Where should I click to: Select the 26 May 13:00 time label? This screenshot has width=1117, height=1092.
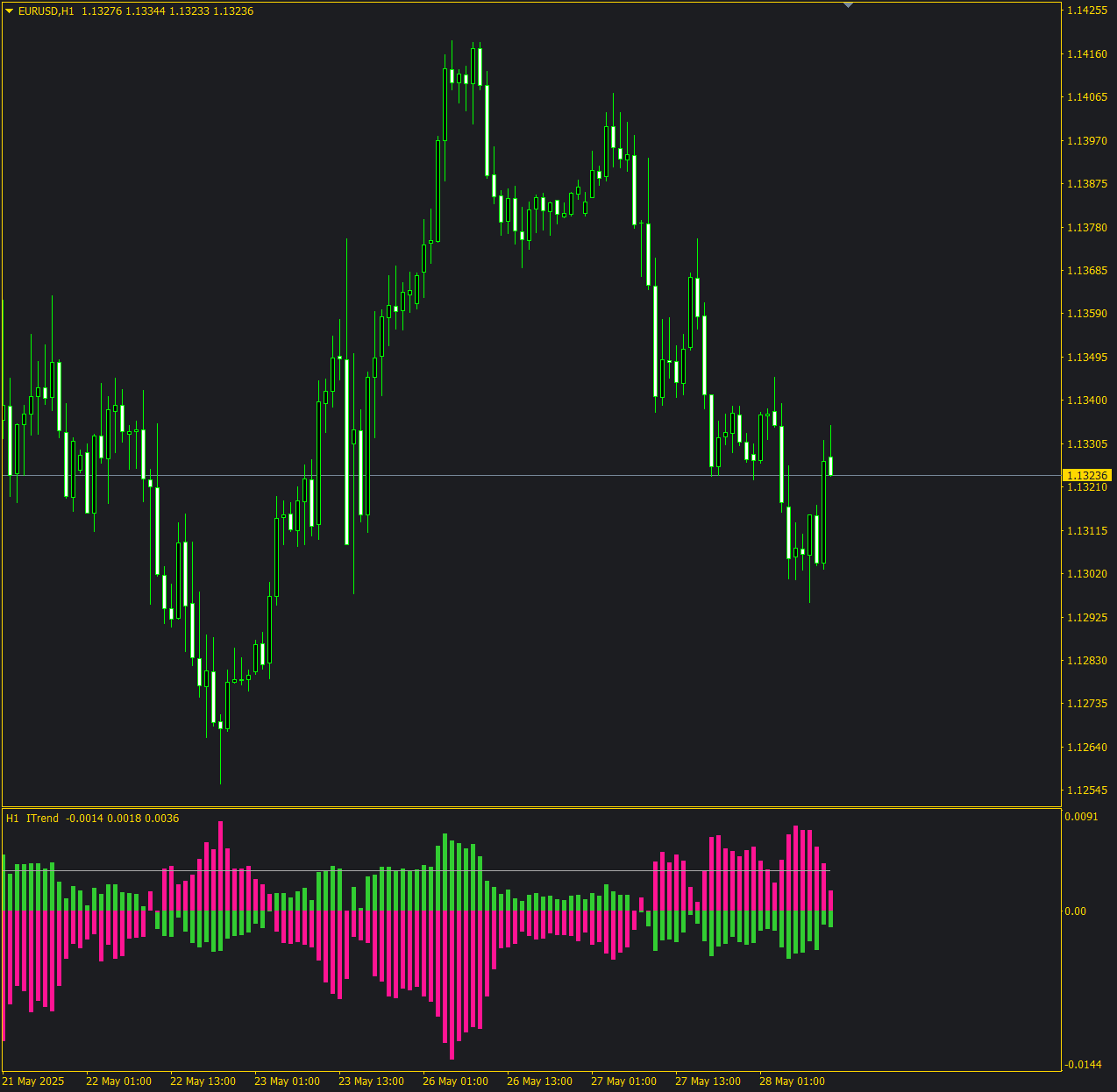pos(539,1081)
